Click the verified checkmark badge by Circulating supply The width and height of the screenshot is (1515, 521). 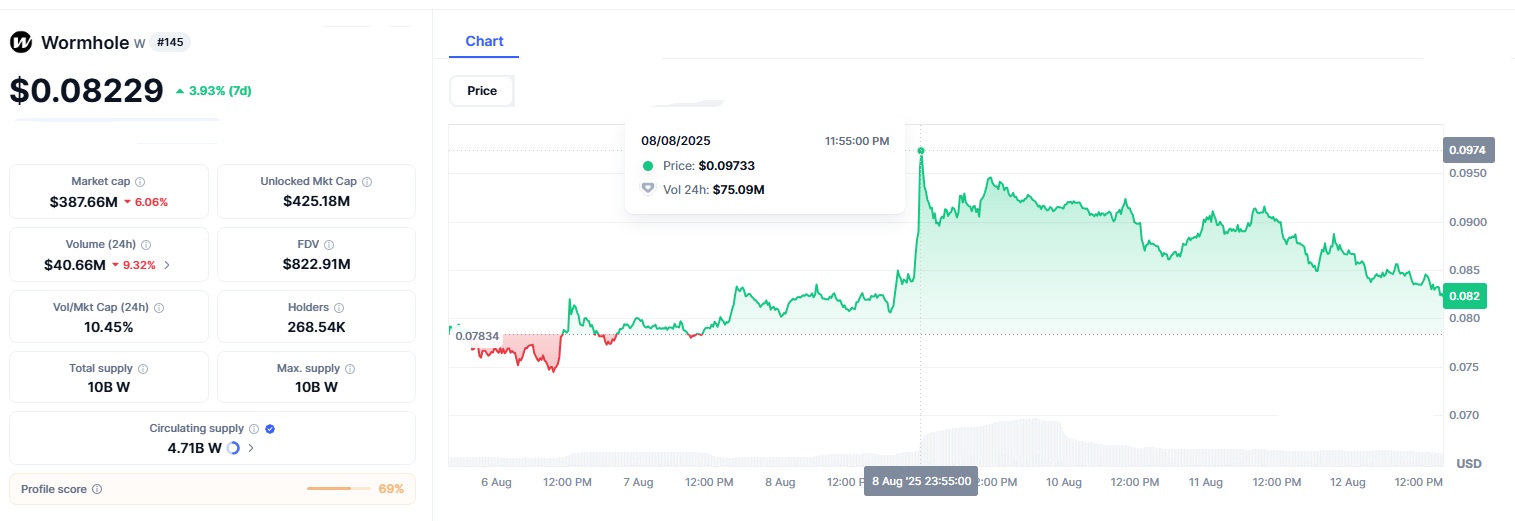click(270, 429)
